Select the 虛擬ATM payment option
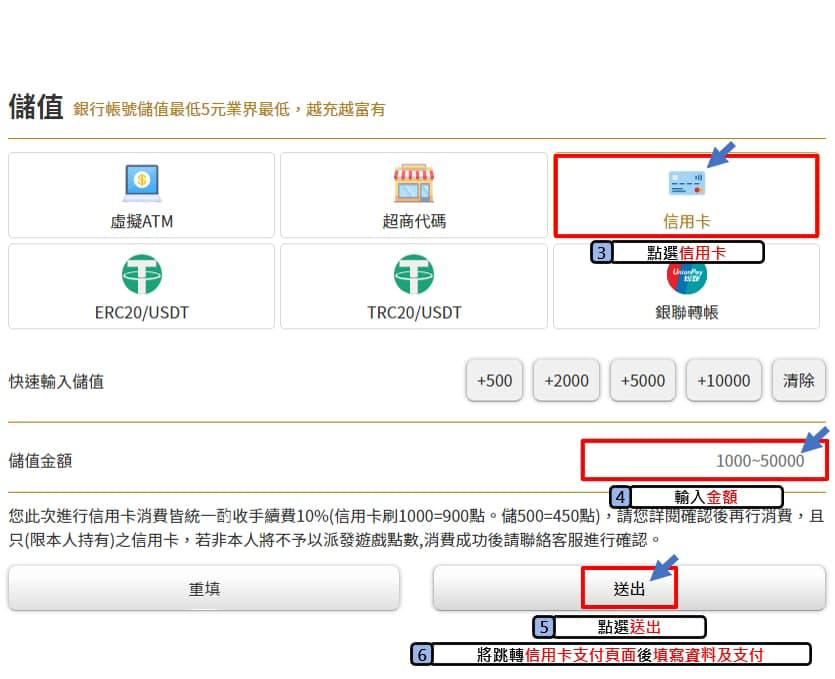Image resolution: width=835 pixels, height=679 pixels. [141, 221]
